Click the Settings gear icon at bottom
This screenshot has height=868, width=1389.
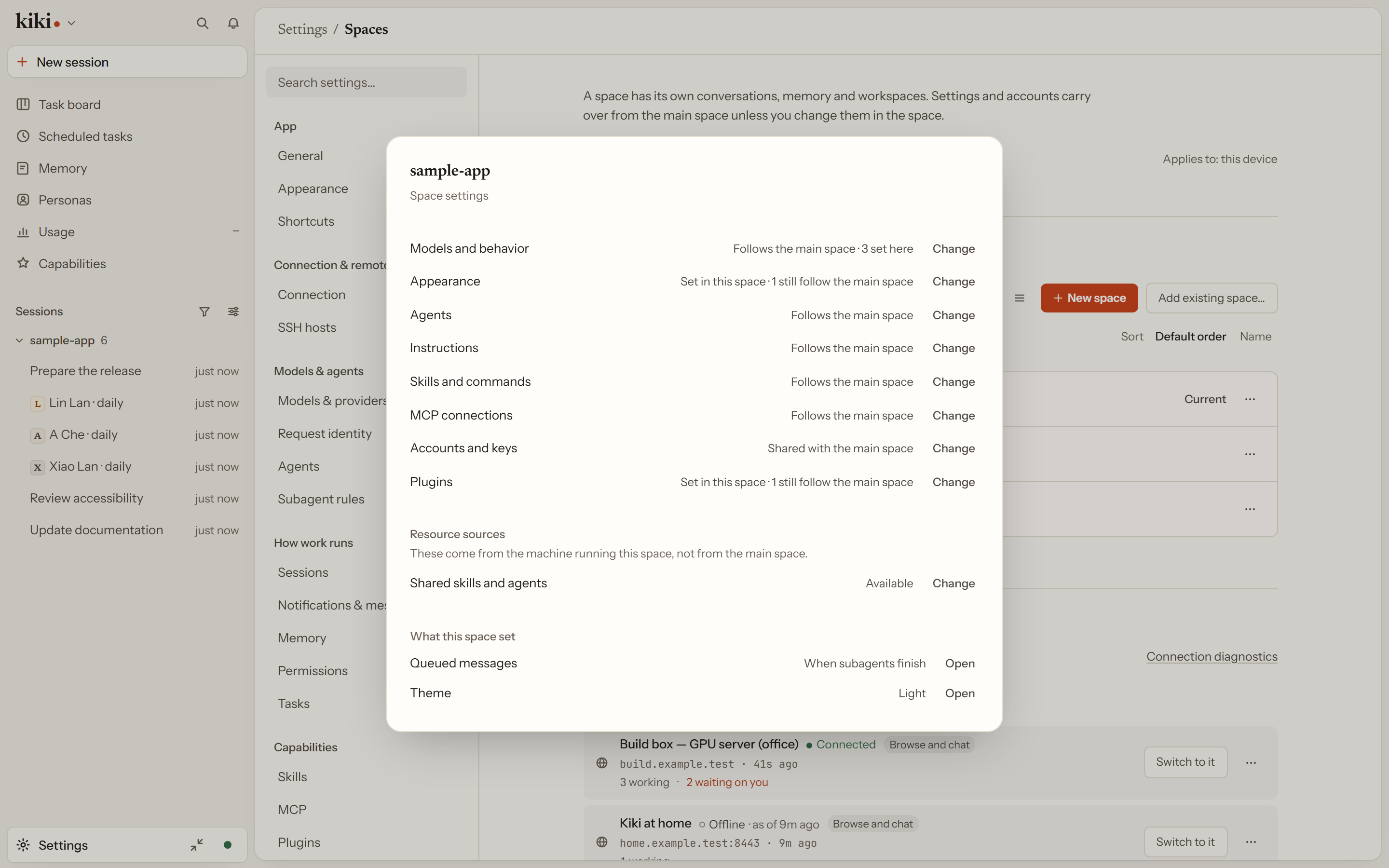23,845
